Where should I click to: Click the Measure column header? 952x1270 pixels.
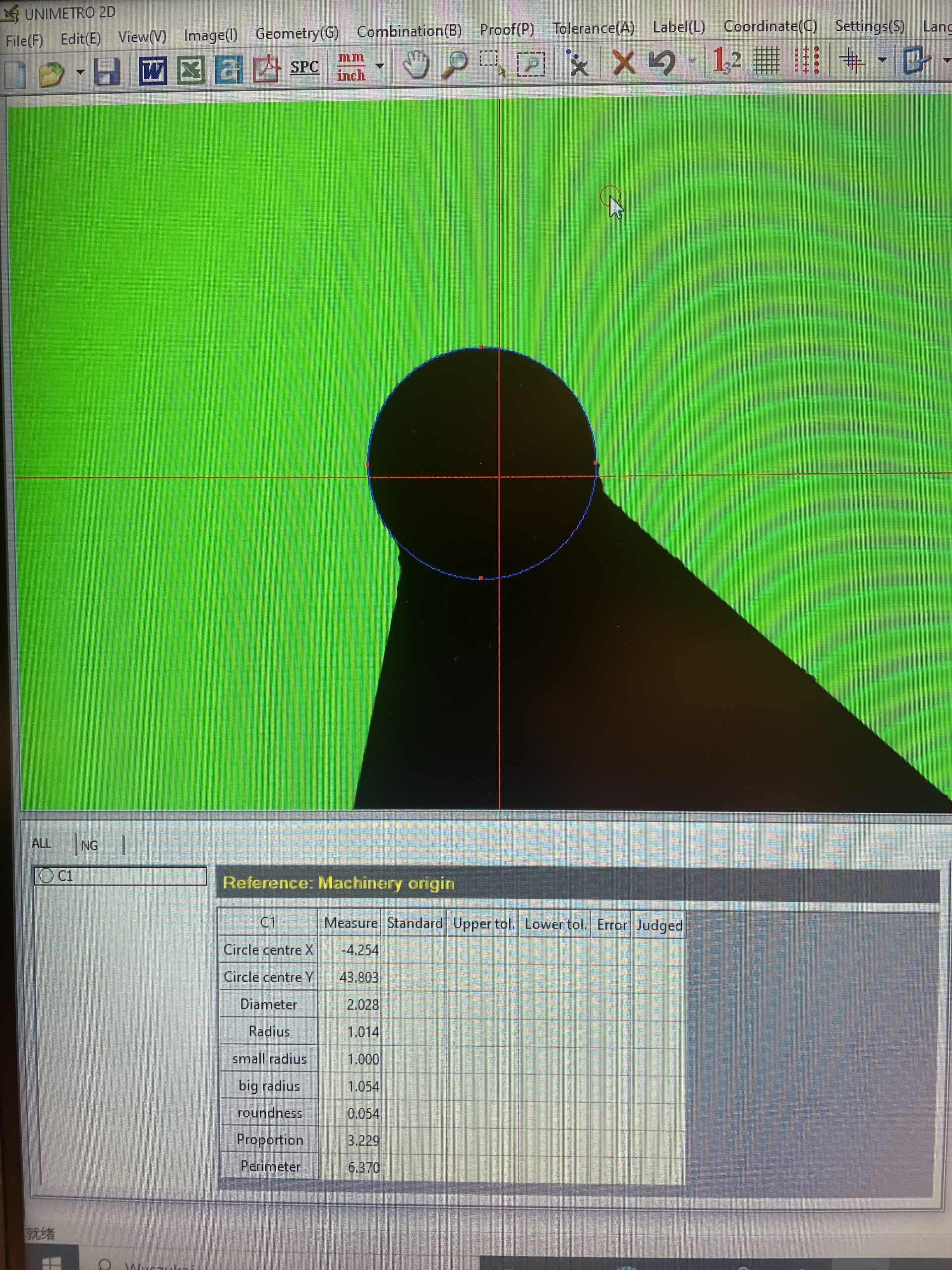[350, 923]
